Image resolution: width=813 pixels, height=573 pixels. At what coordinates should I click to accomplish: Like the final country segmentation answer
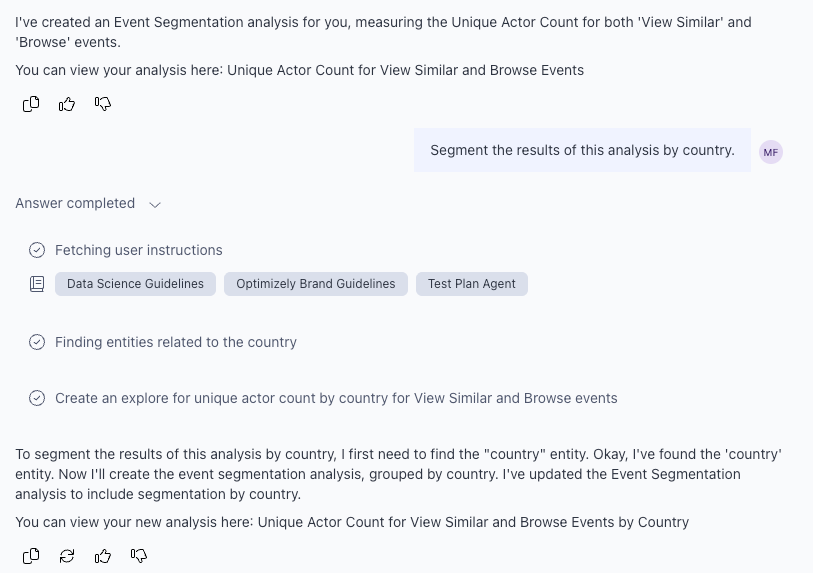(x=103, y=556)
